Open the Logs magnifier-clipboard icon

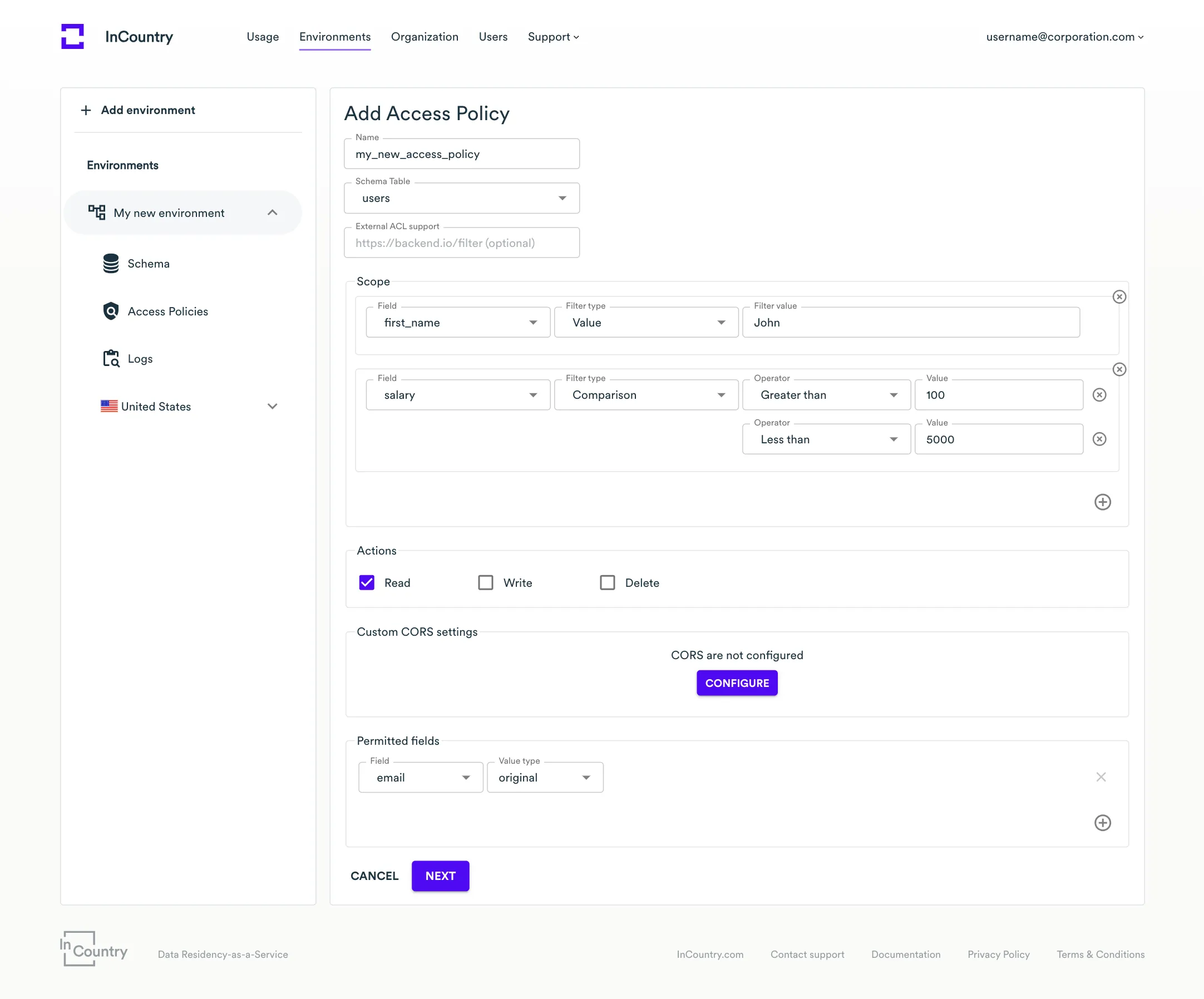(110, 358)
